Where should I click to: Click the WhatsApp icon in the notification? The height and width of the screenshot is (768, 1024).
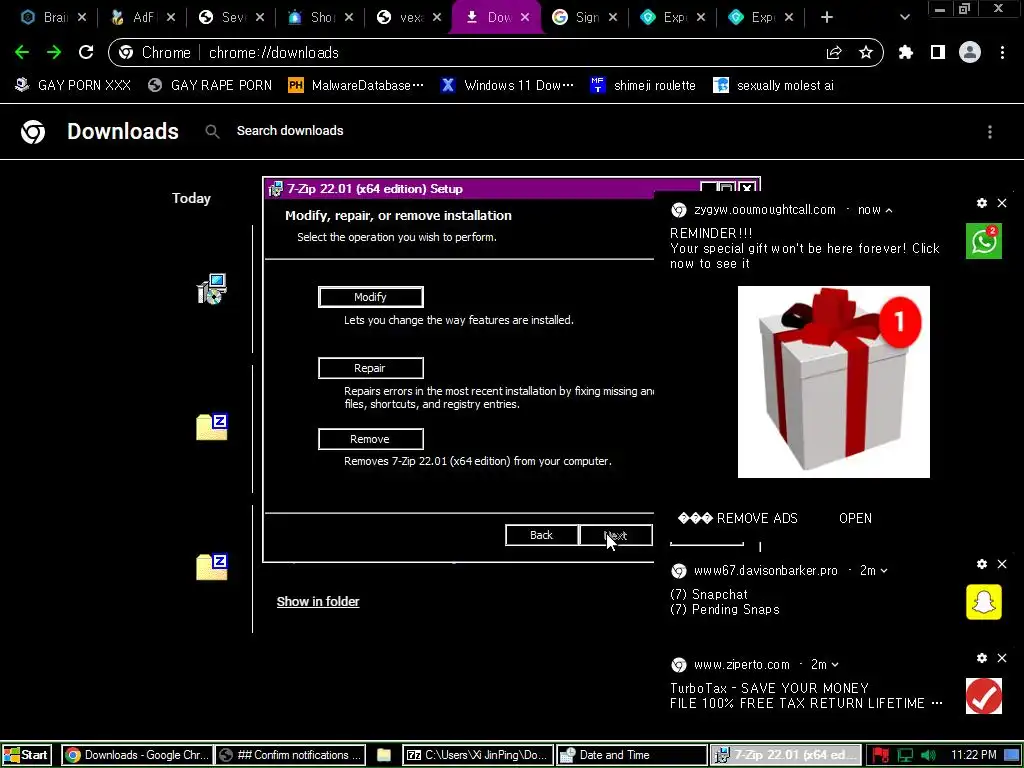[984, 241]
